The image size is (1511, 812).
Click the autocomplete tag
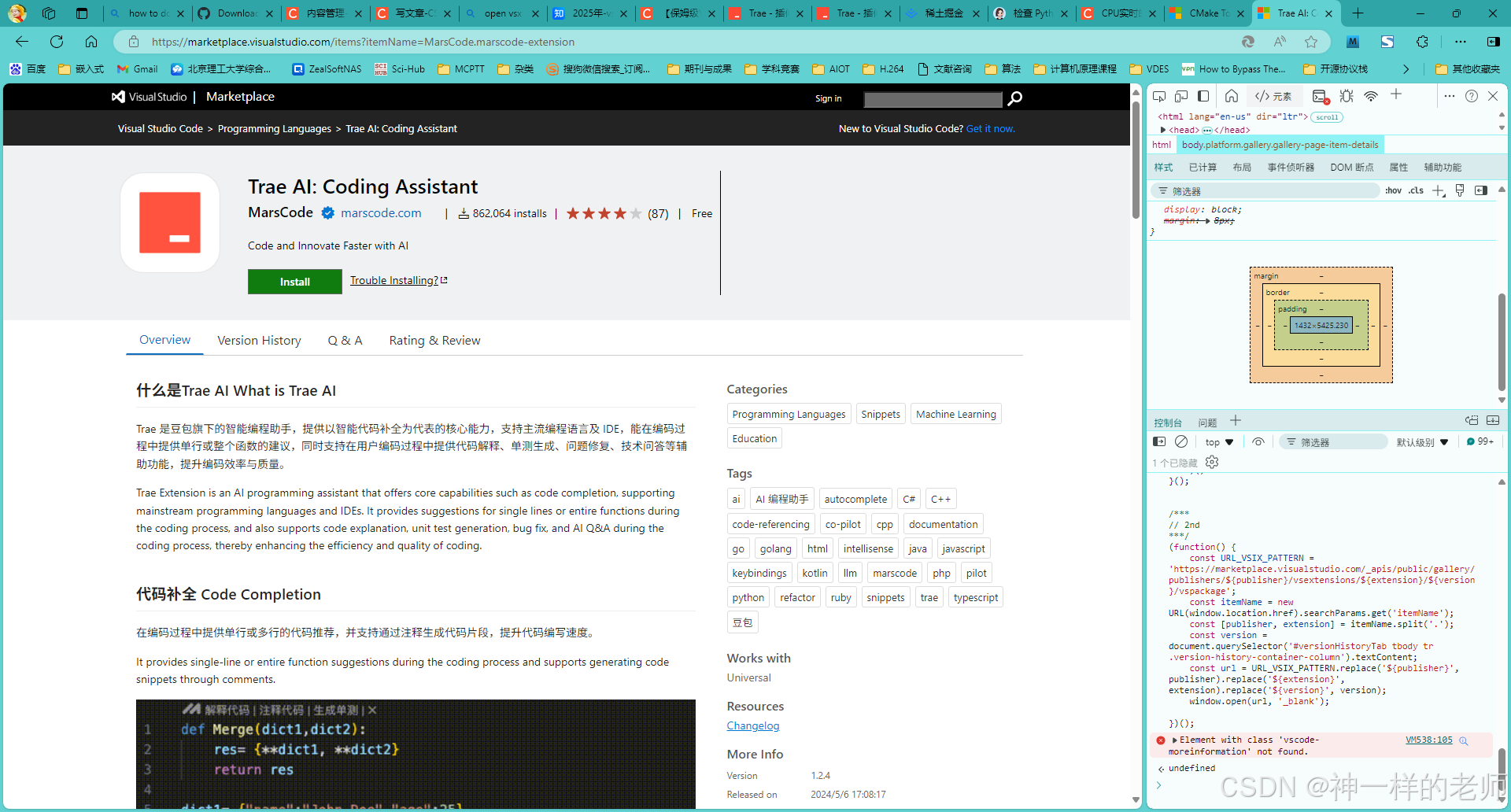[855, 499]
